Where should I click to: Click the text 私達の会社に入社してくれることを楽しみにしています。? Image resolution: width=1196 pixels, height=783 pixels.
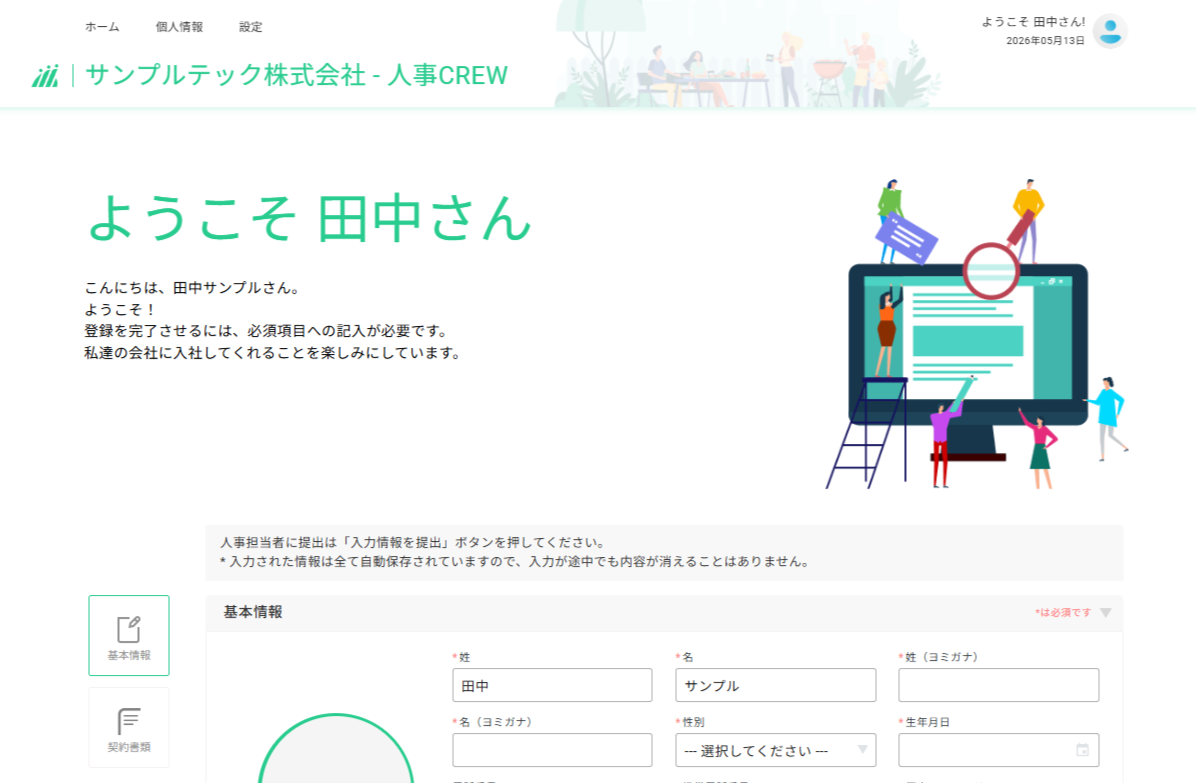[x=273, y=353]
